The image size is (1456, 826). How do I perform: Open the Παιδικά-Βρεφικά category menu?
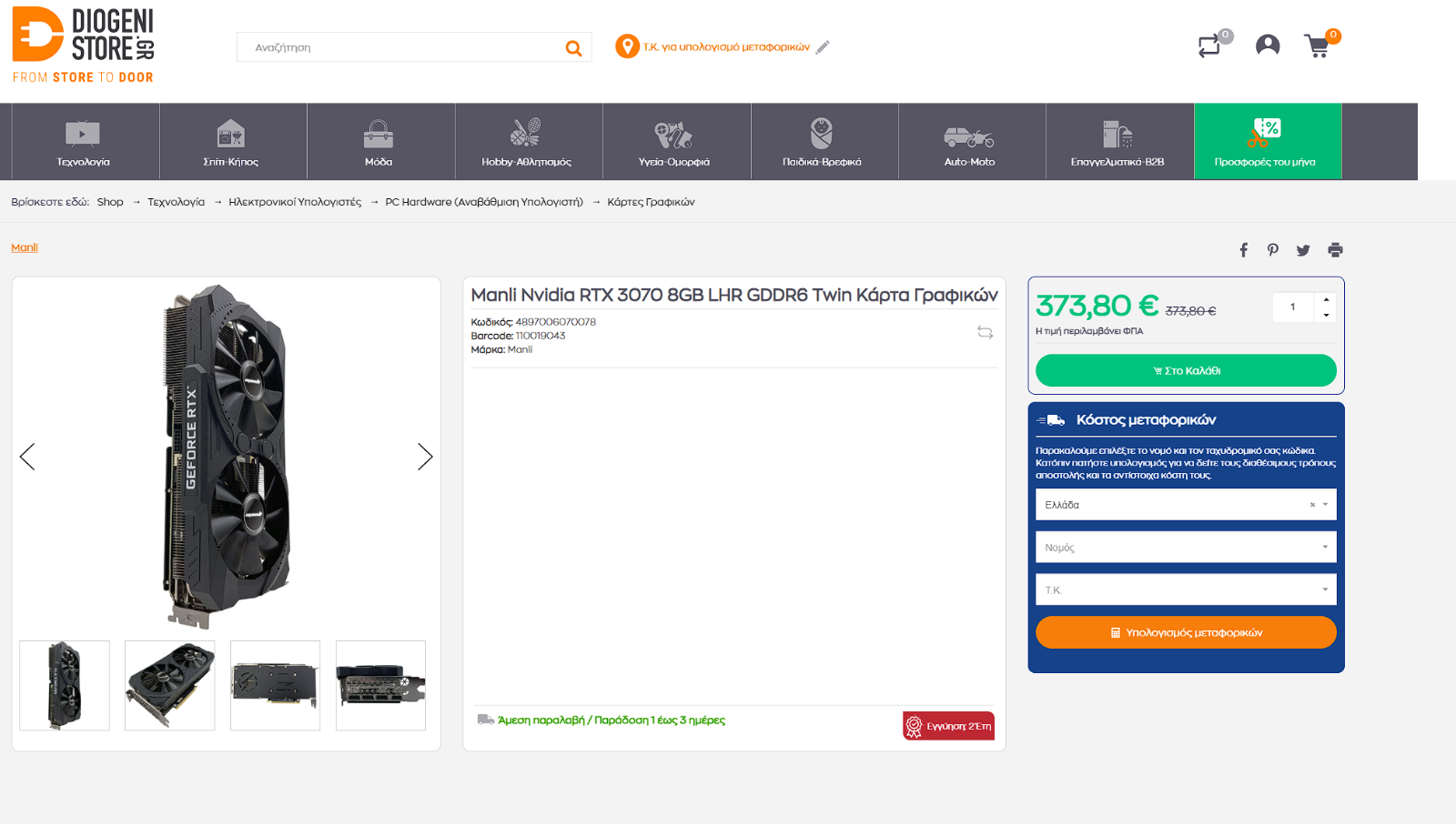[823, 142]
